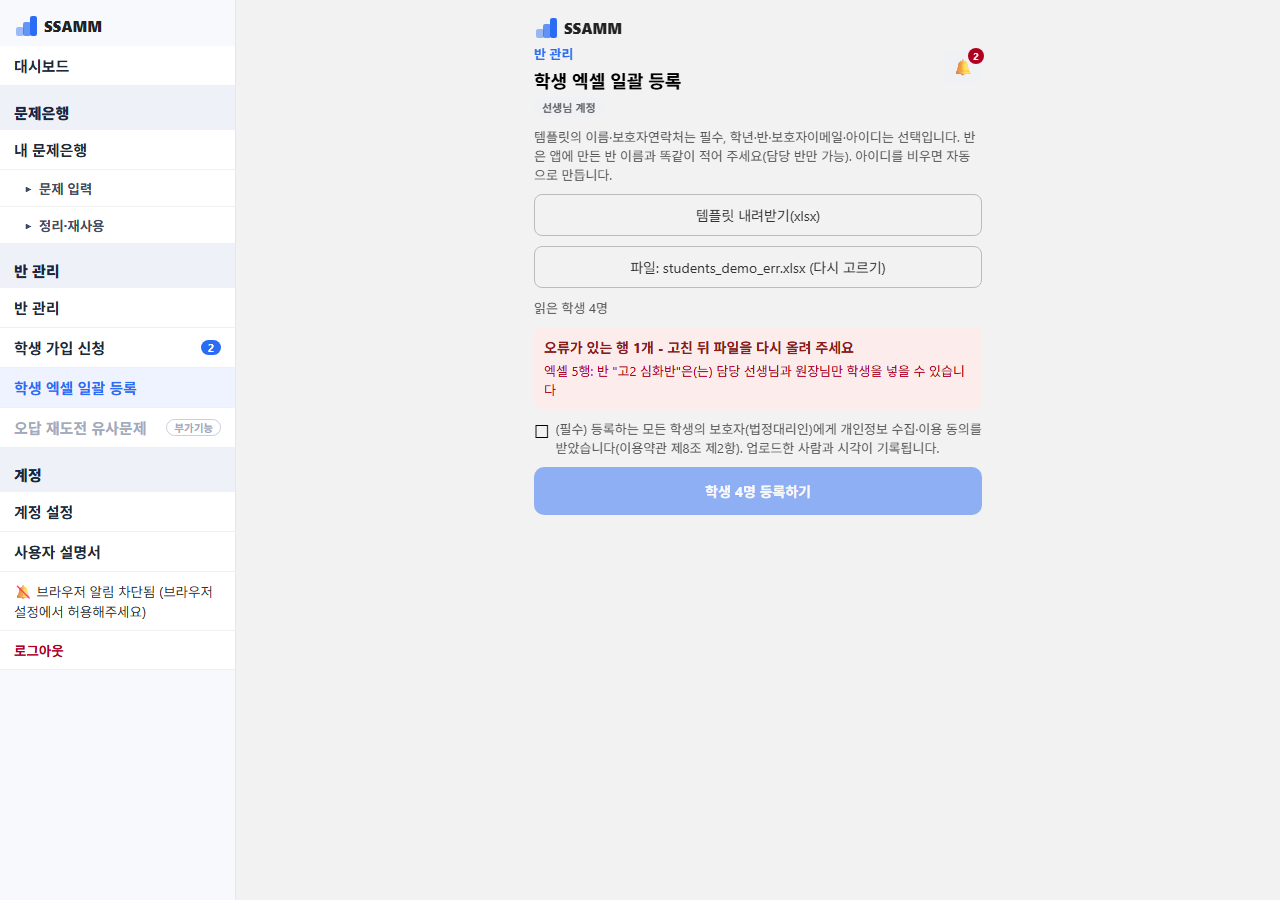
Task: Click the muted bell browser-notification icon
Action: [x=23, y=592]
